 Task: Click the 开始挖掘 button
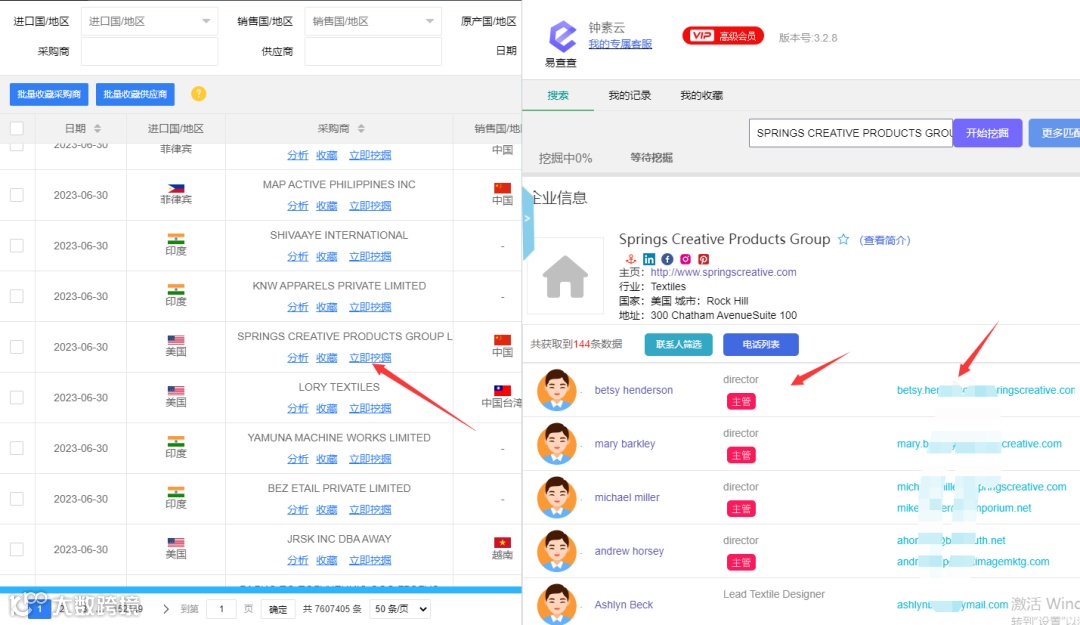[x=987, y=132]
